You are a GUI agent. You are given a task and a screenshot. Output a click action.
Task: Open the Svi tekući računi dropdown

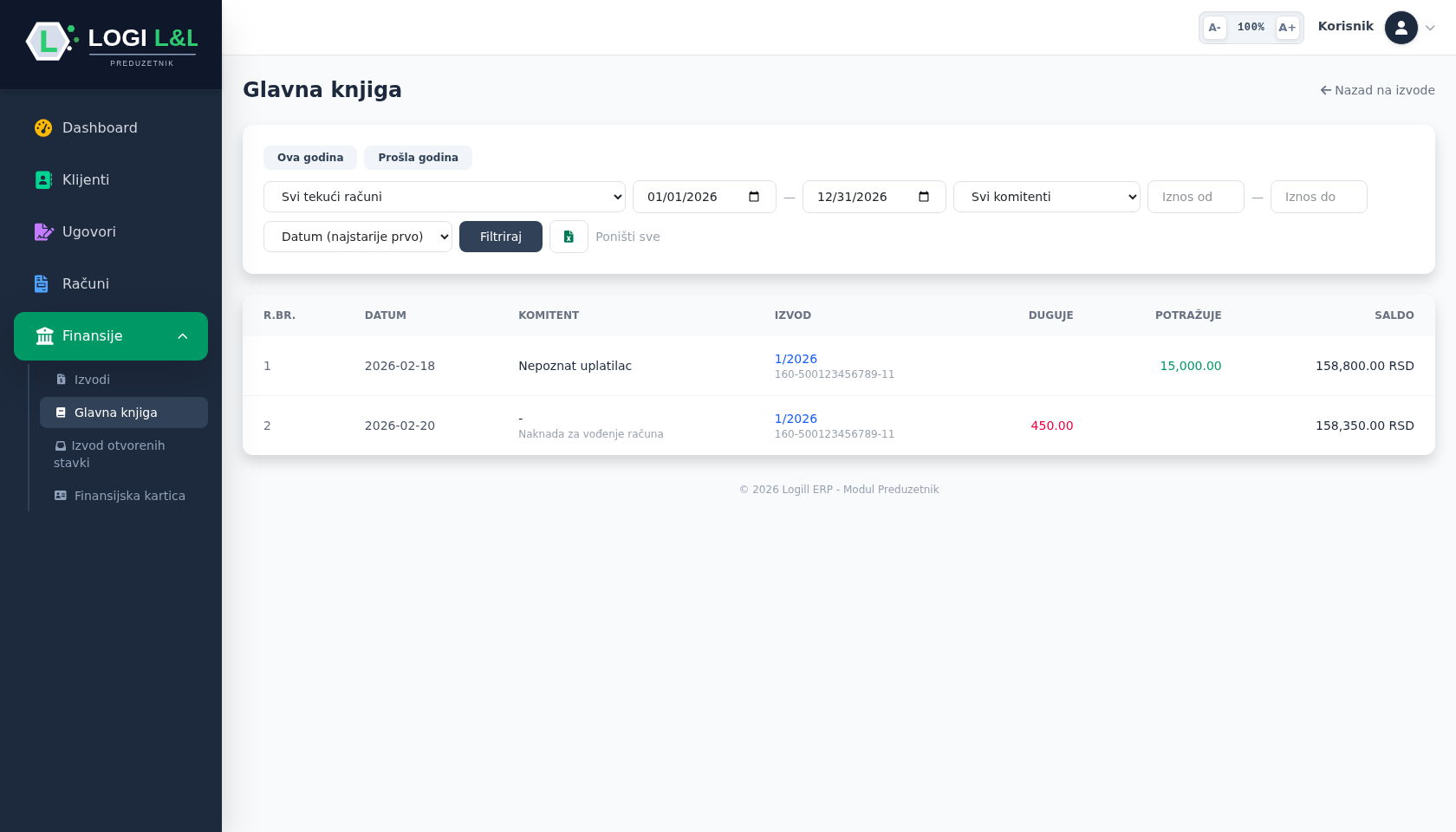coord(445,197)
